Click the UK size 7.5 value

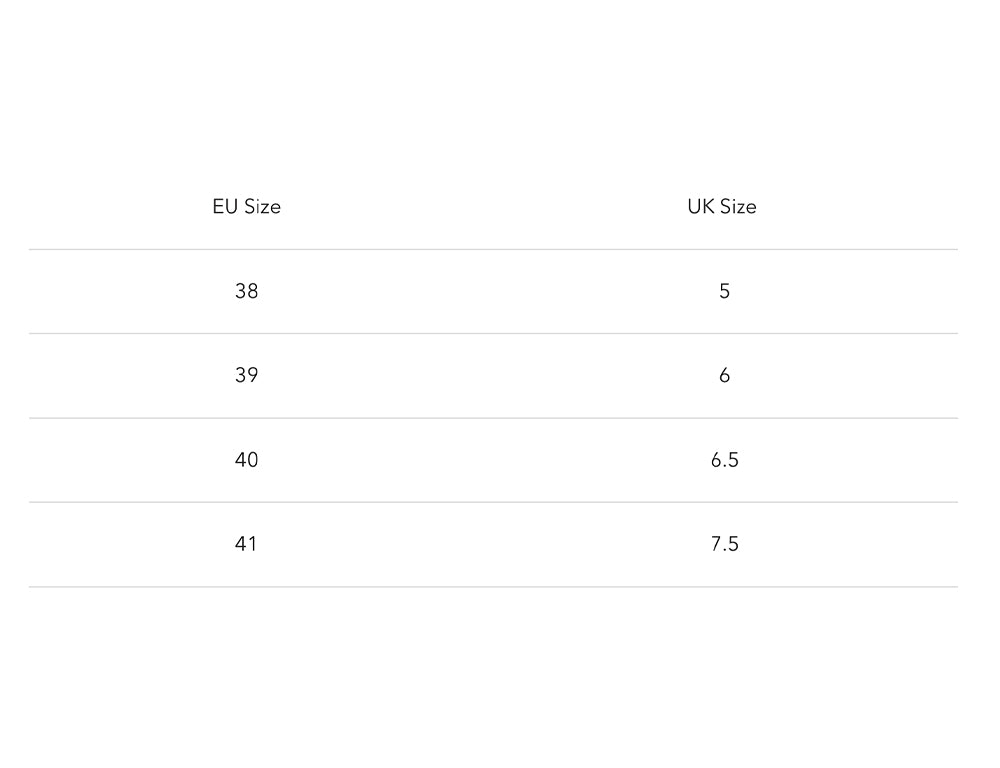point(724,544)
